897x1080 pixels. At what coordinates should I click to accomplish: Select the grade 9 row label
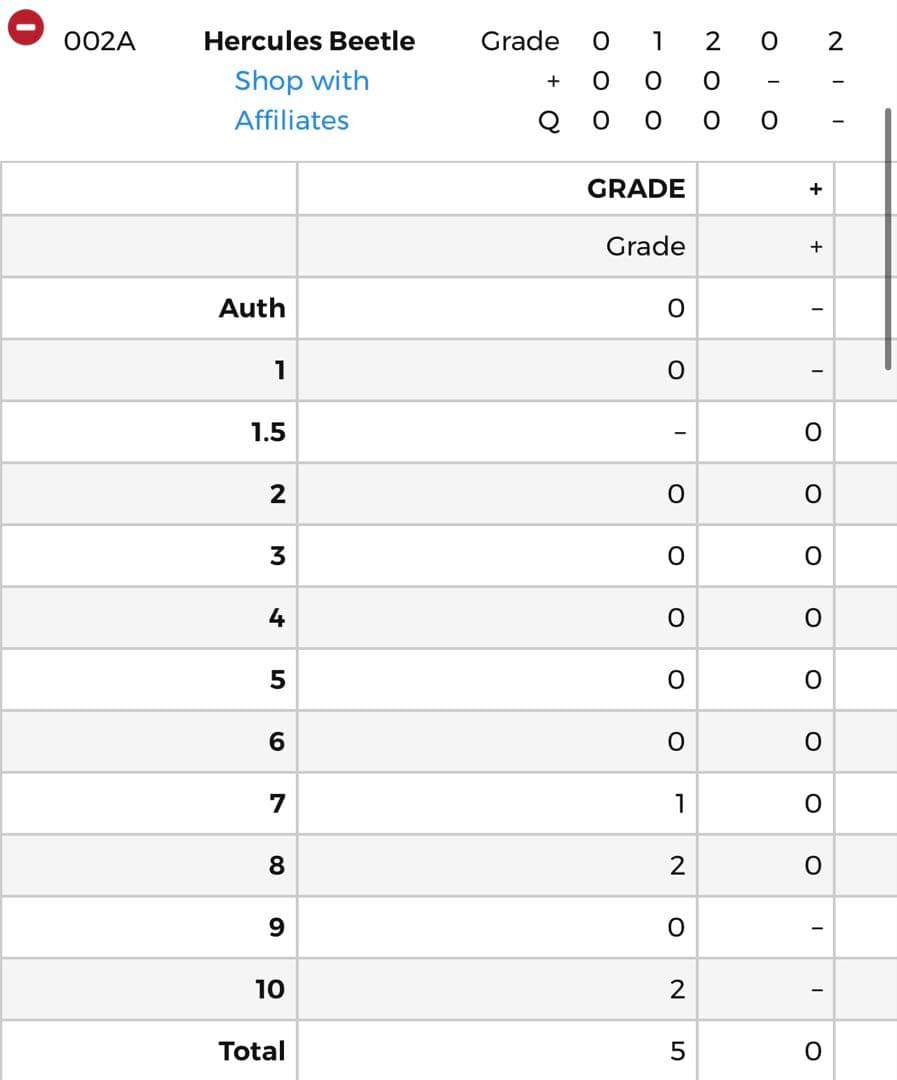click(x=277, y=927)
